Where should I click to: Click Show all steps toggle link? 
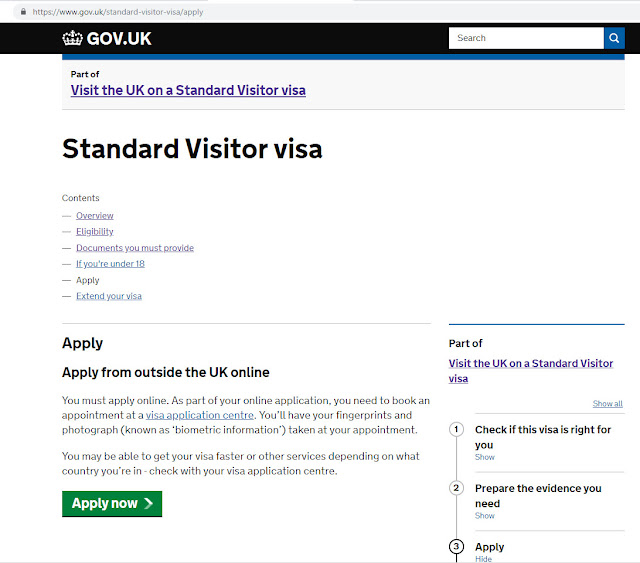pyautogui.click(x=607, y=404)
